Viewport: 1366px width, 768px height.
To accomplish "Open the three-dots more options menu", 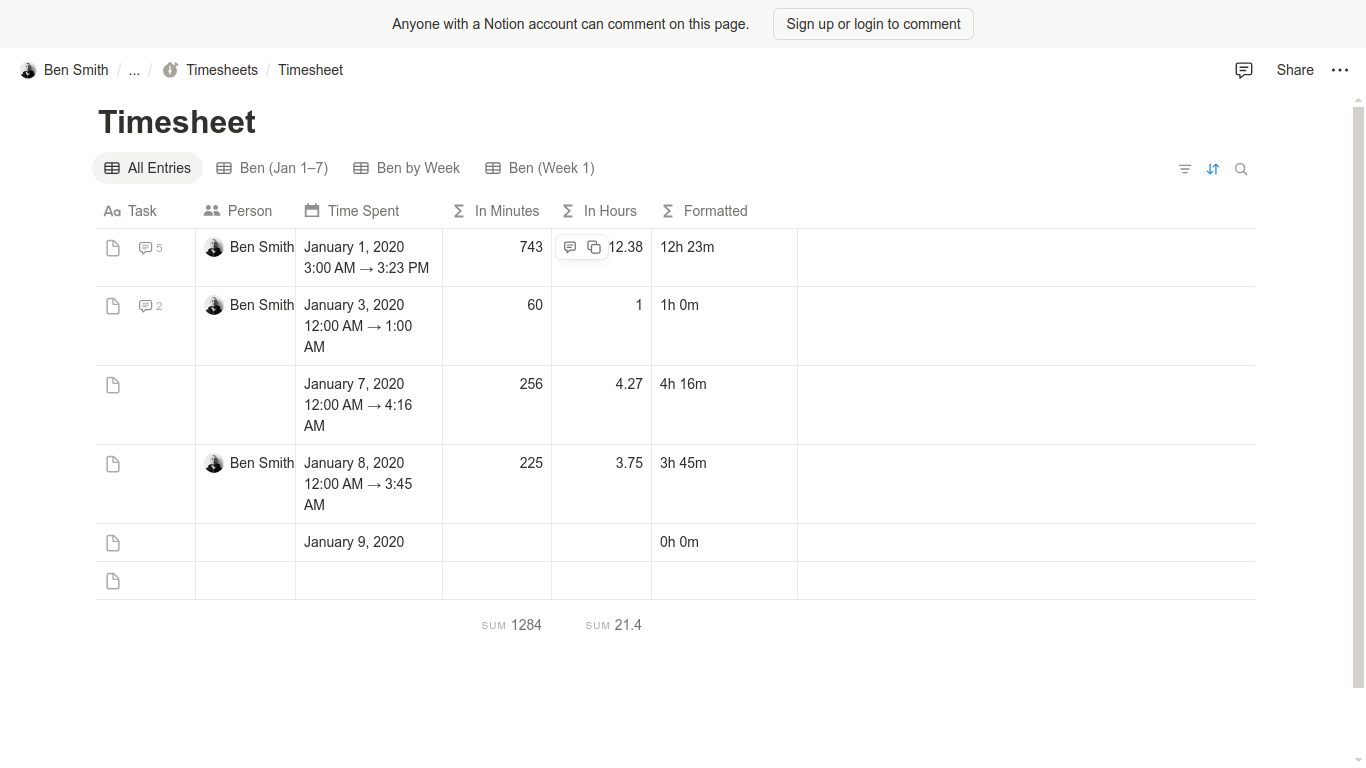I will point(1340,70).
